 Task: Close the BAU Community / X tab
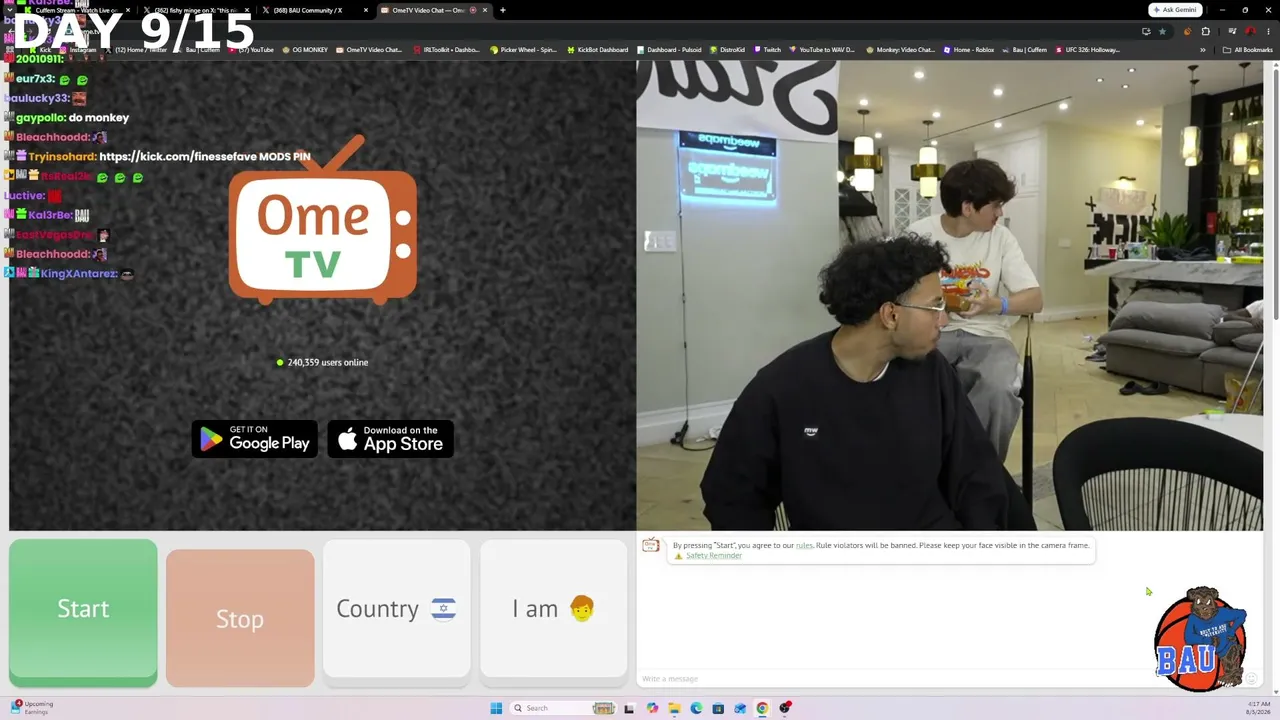(366, 10)
